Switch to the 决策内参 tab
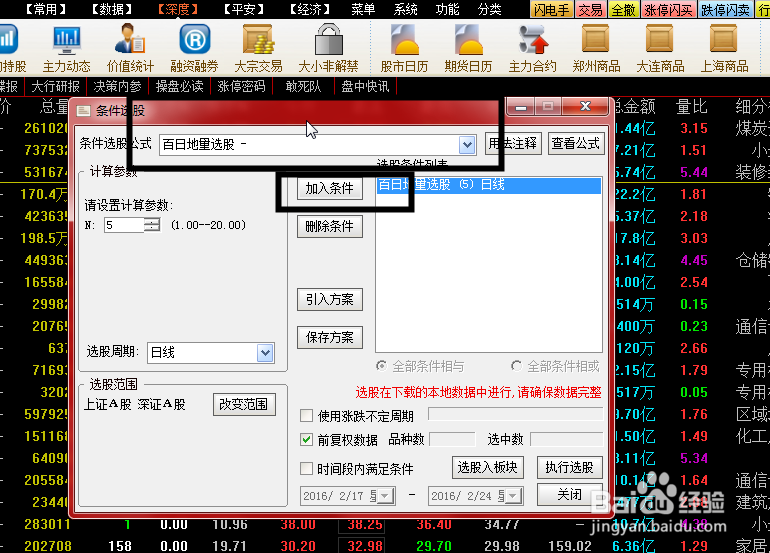 pyautogui.click(x=117, y=86)
